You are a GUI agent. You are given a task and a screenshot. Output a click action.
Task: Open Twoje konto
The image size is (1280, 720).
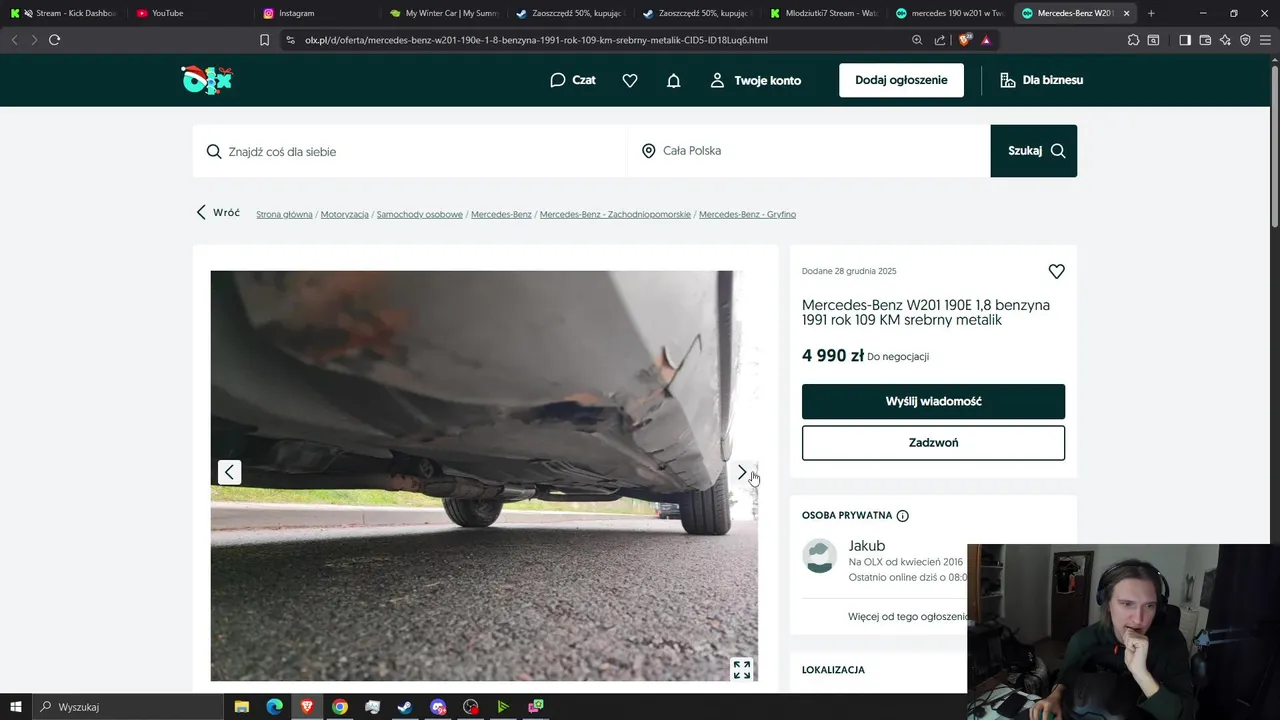pyautogui.click(x=756, y=80)
